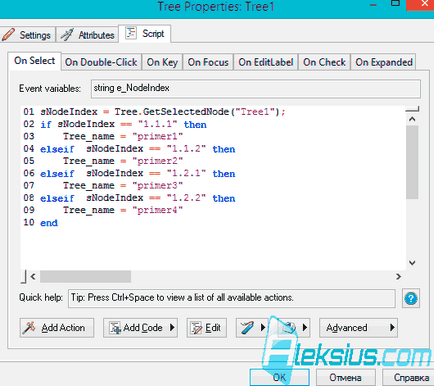Confirm with the OK button
Image resolution: width=434 pixels, height=386 pixels.
coord(279,377)
